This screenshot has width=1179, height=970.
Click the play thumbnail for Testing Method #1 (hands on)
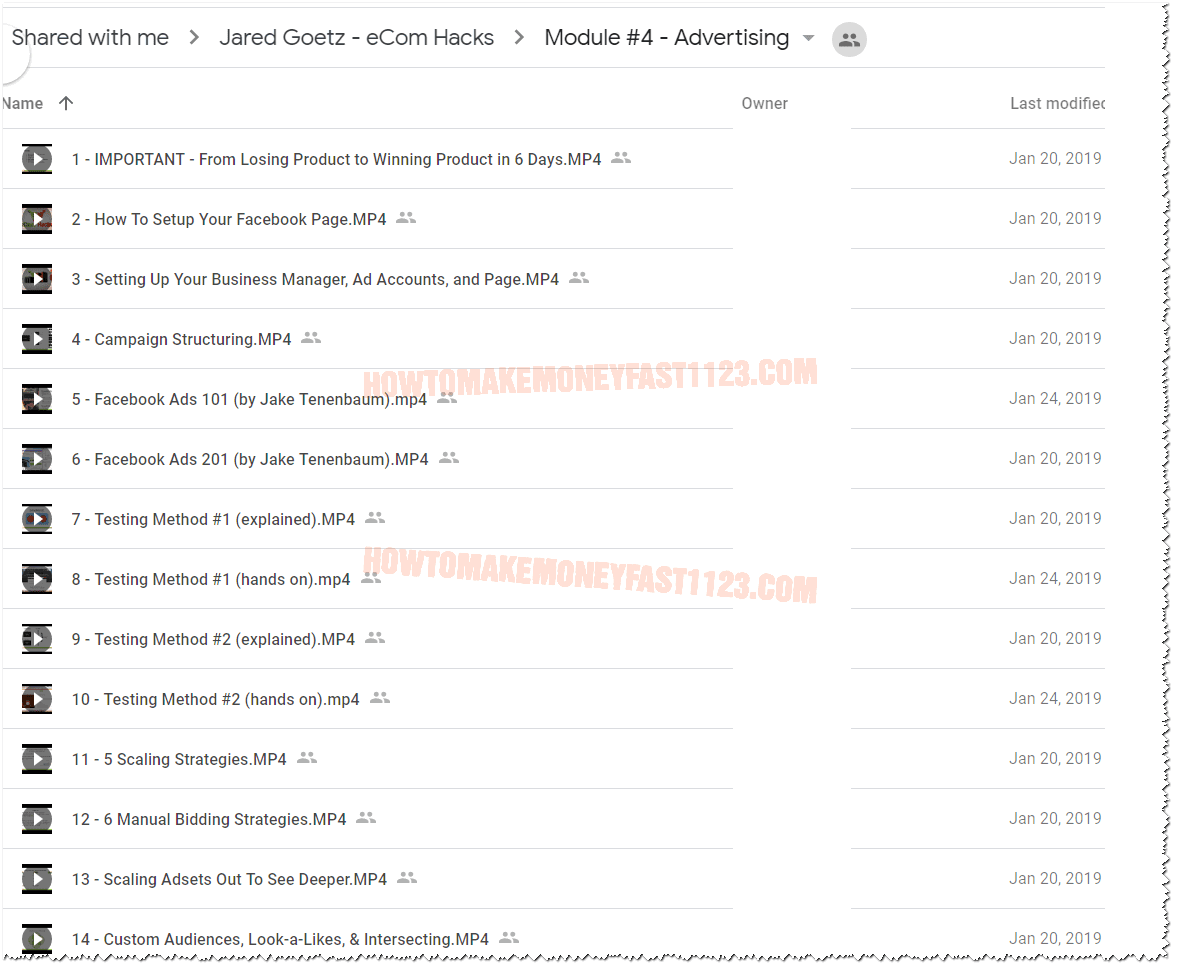(x=37, y=579)
